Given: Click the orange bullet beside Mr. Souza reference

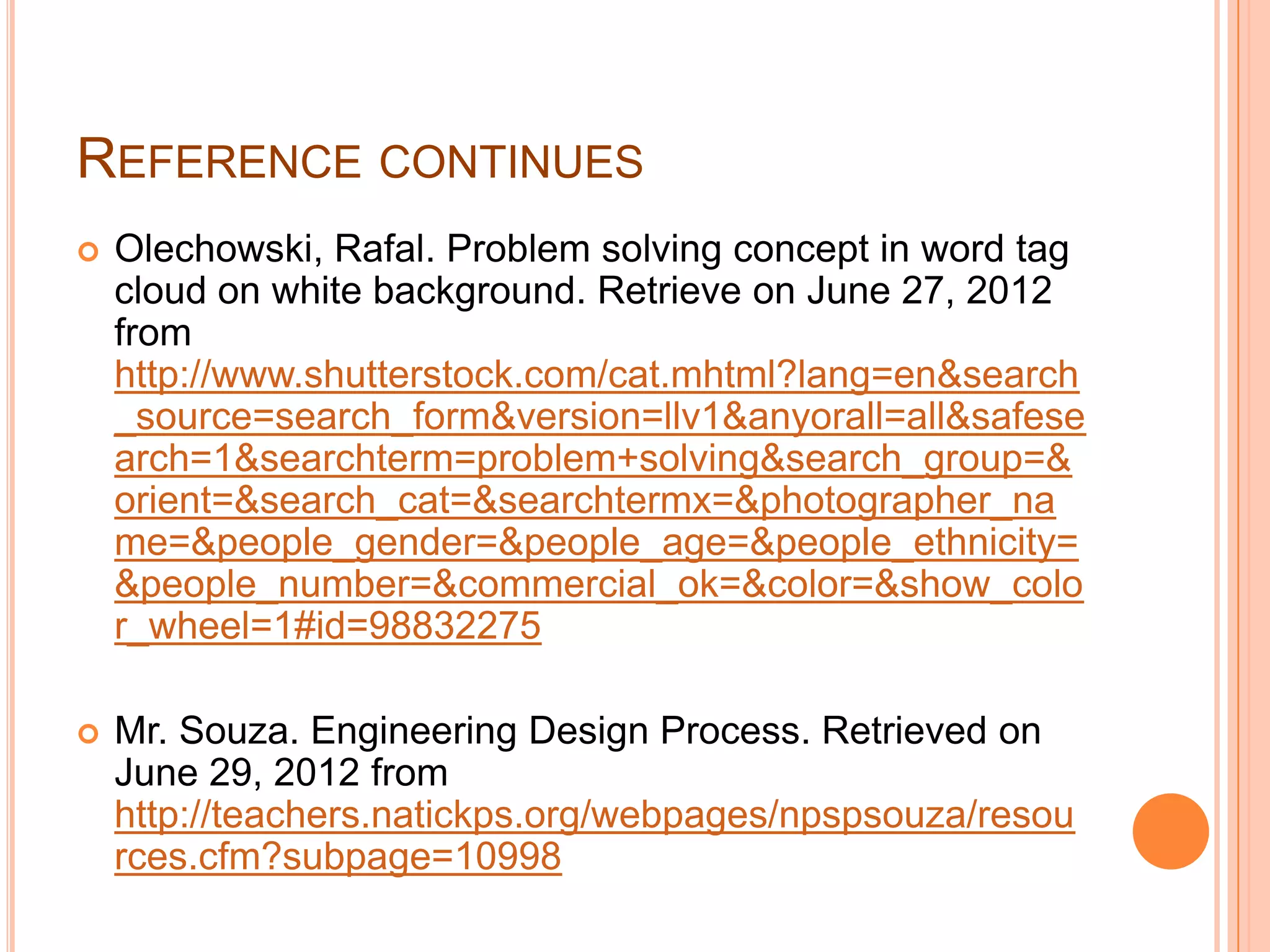Looking at the screenshot, I should tap(89, 734).
